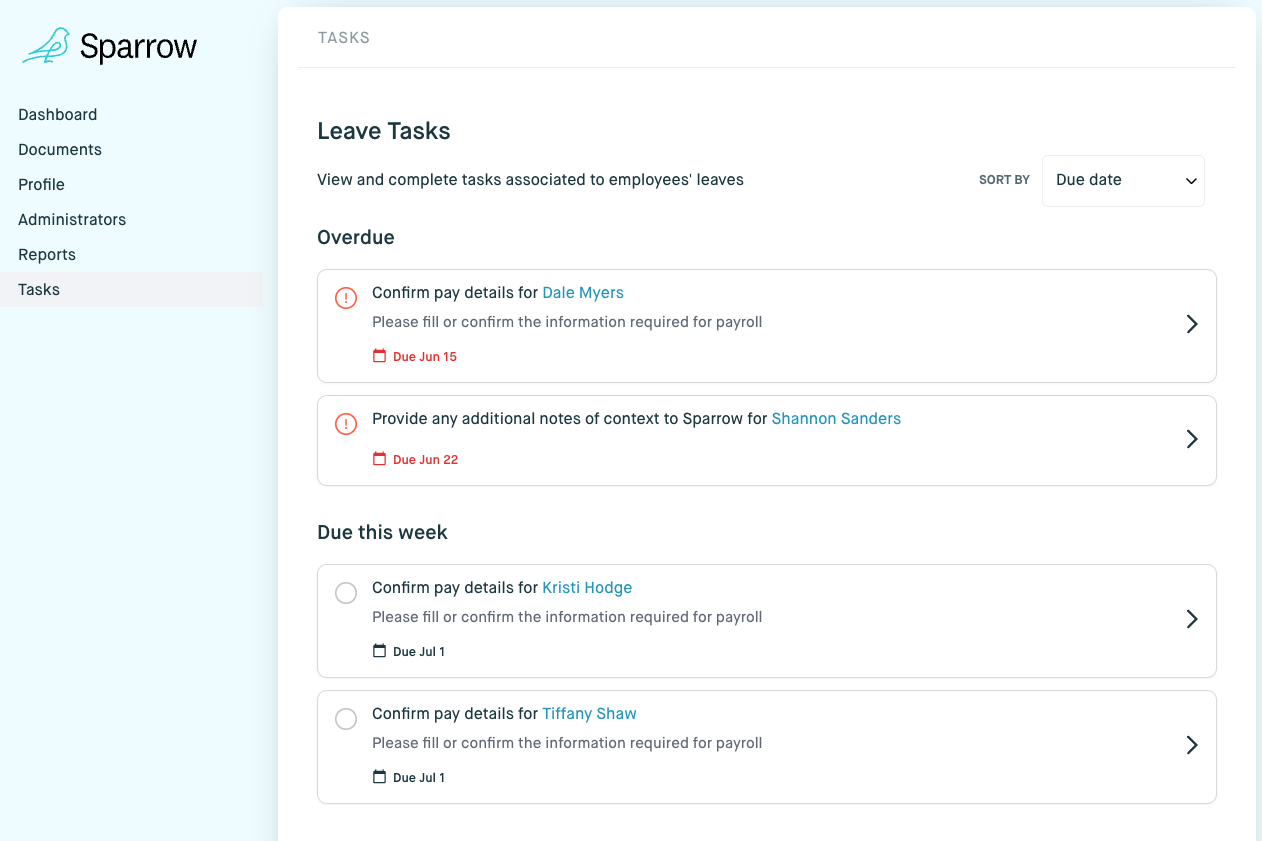Image resolution: width=1262 pixels, height=841 pixels.
Task: Click overdue alert icon for Dale Myers task
Action: 345,298
